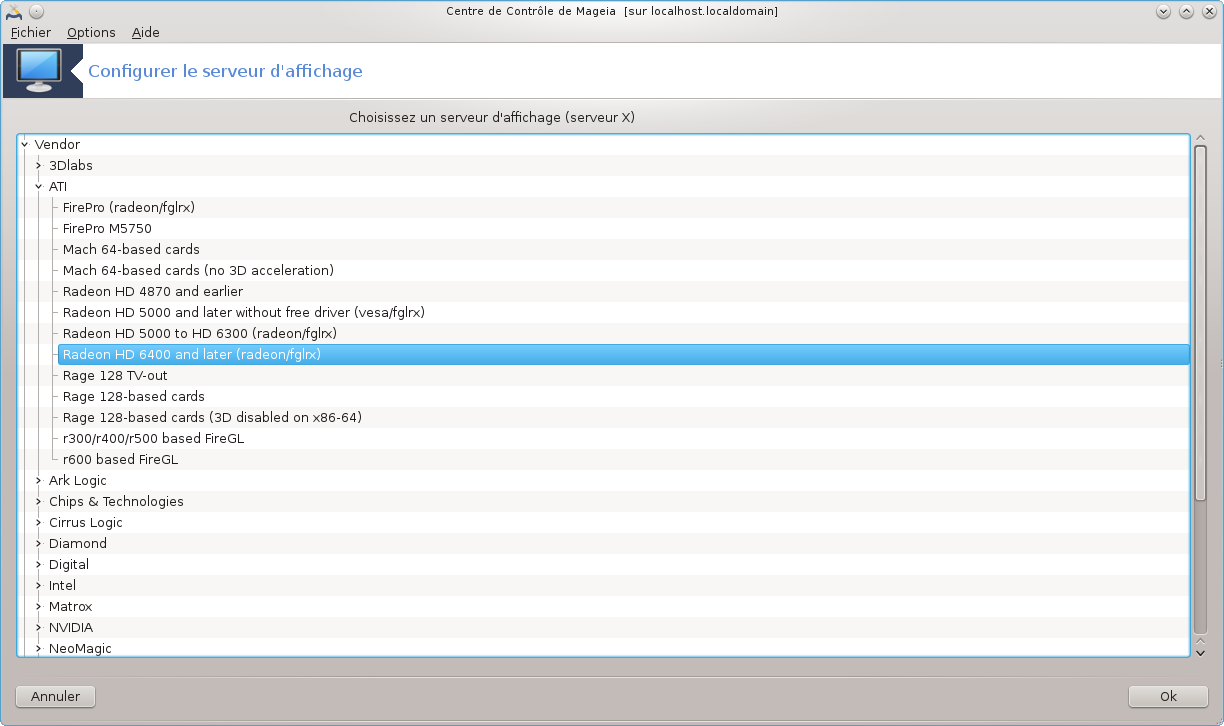Select r600 based FireGL entry
The image size is (1224, 726).
(x=120, y=460)
